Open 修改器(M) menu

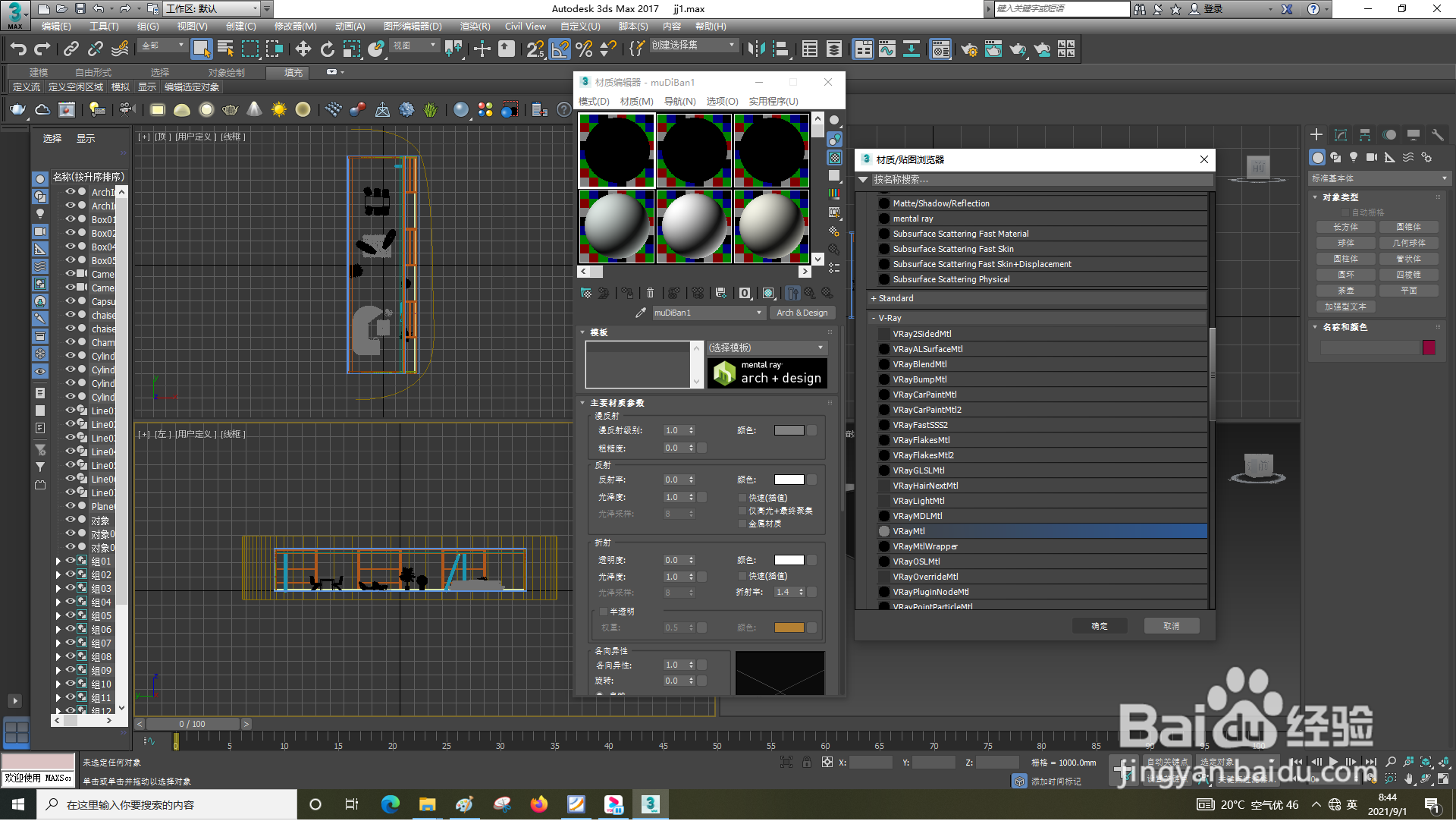295,27
